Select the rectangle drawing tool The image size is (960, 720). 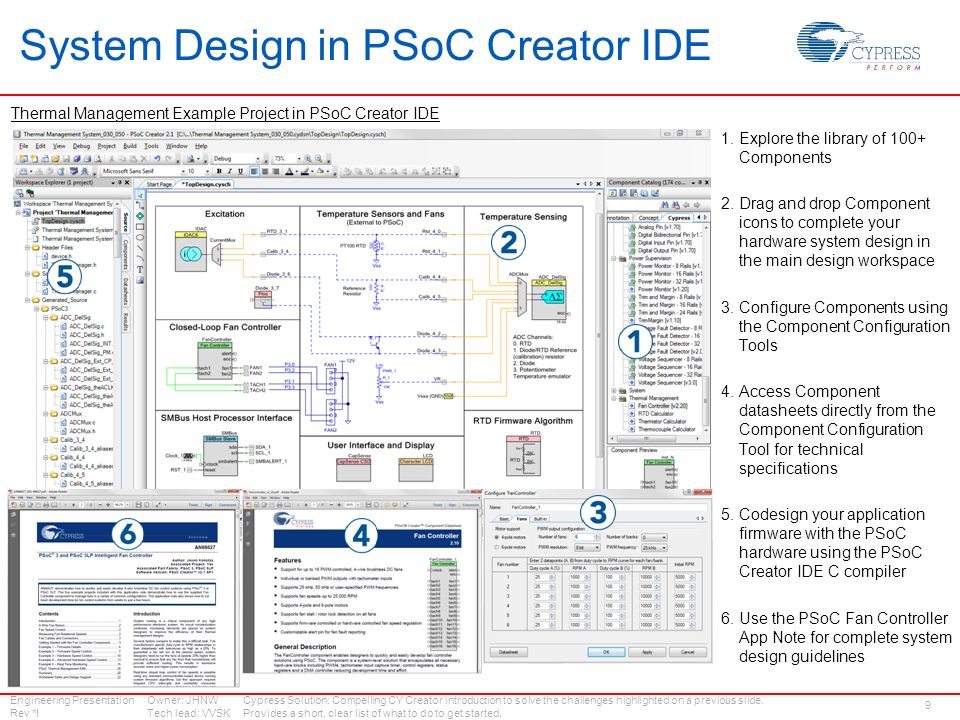click(140, 227)
